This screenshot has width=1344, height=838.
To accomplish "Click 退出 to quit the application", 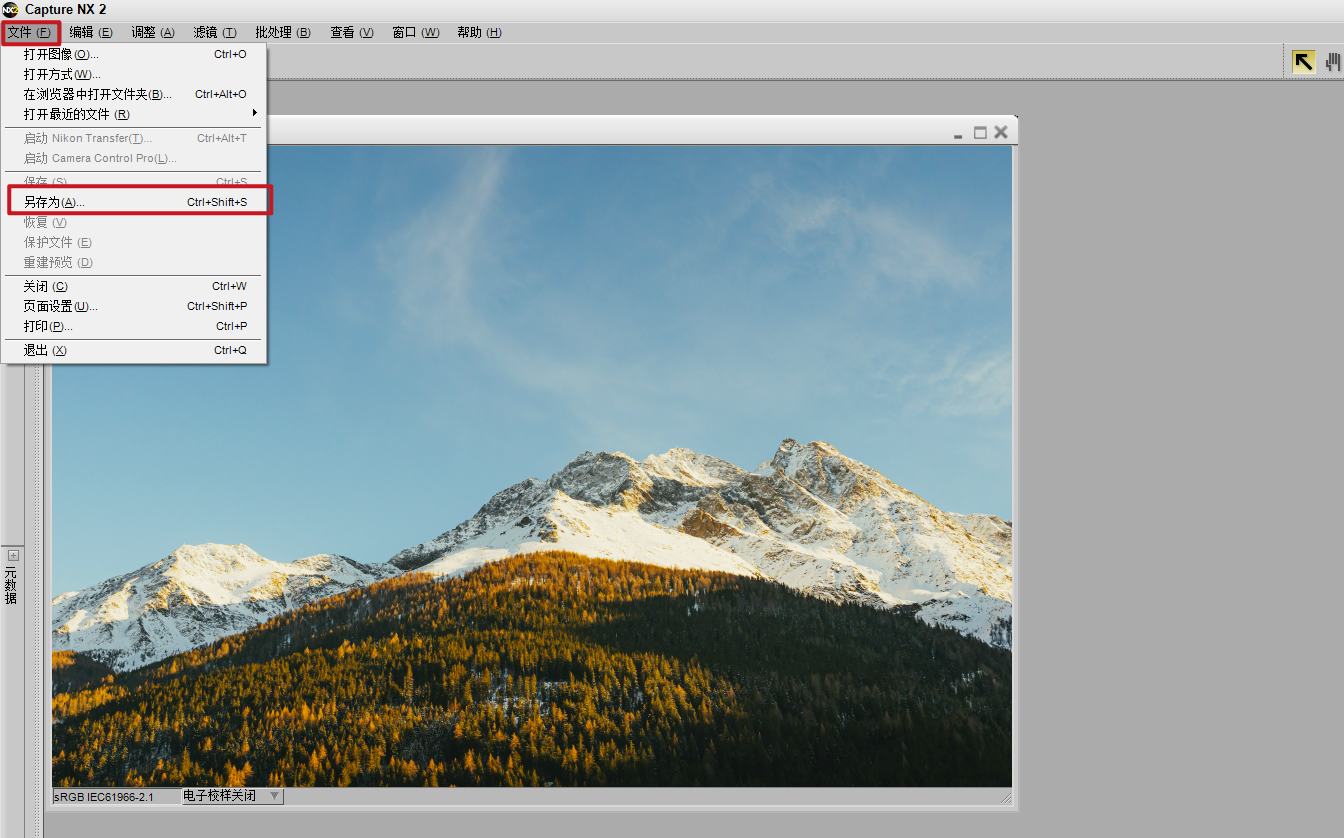I will (x=45, y=350).
